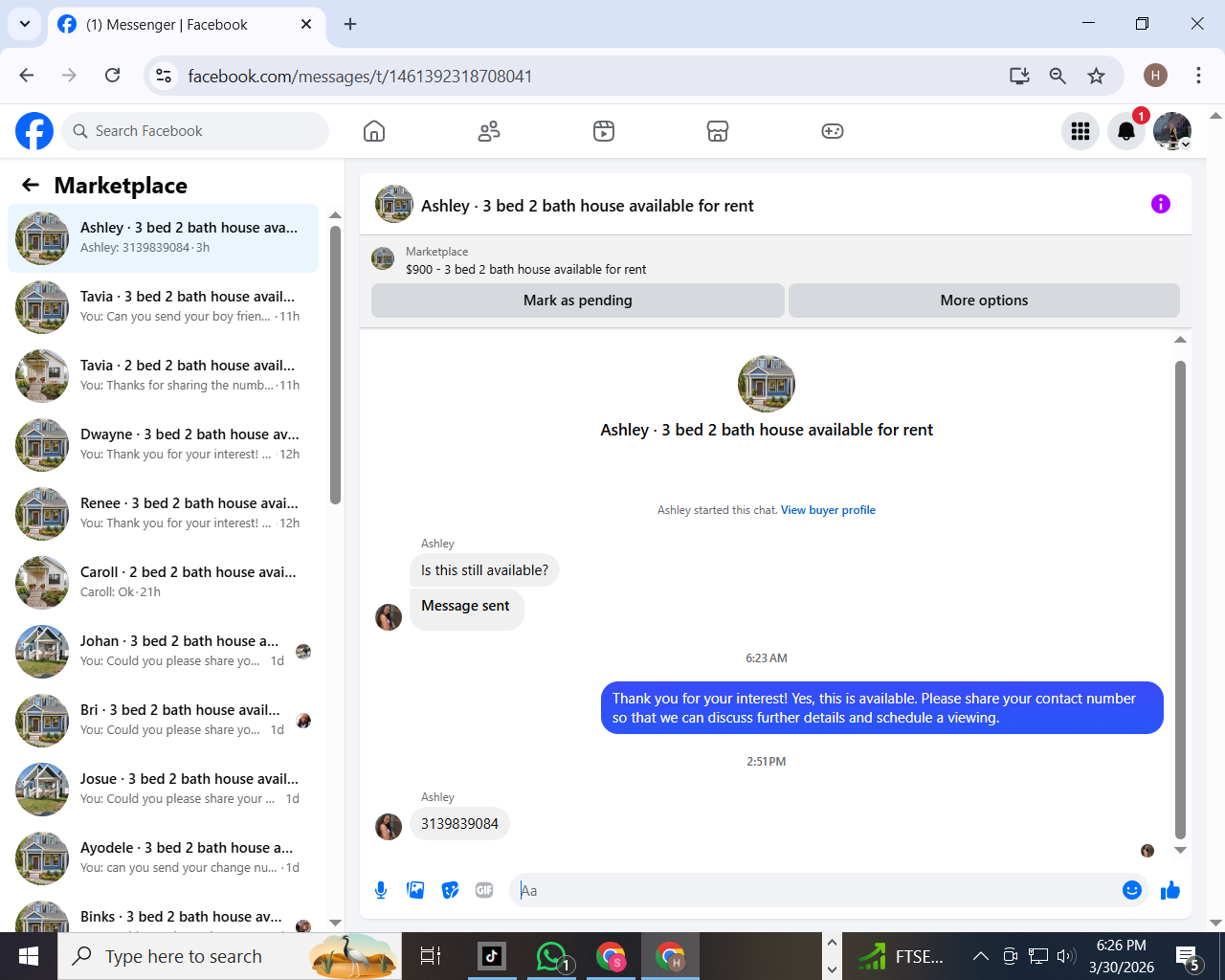Open the Dwayne conversation

(x=163, y=444)
